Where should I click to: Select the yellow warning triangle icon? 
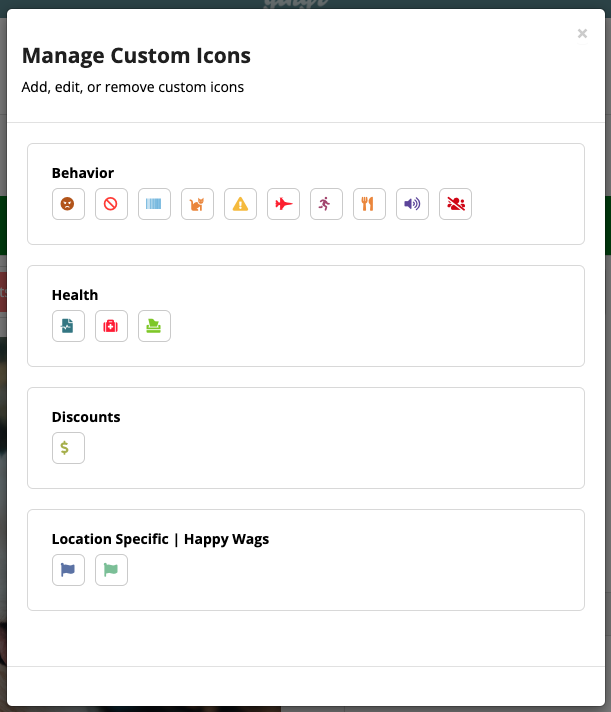241,204
